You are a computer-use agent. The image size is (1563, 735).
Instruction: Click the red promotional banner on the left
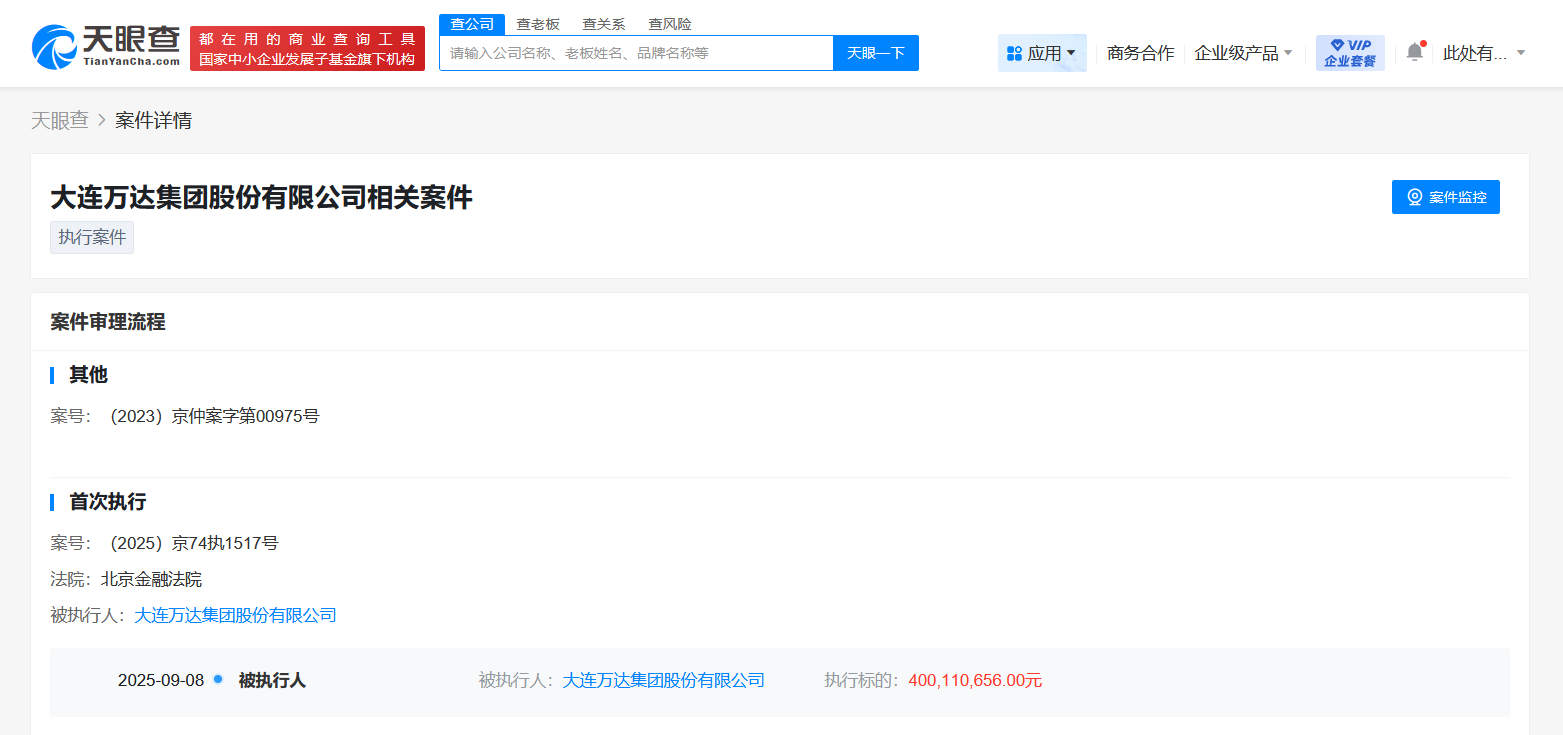[x=307, y=47]
